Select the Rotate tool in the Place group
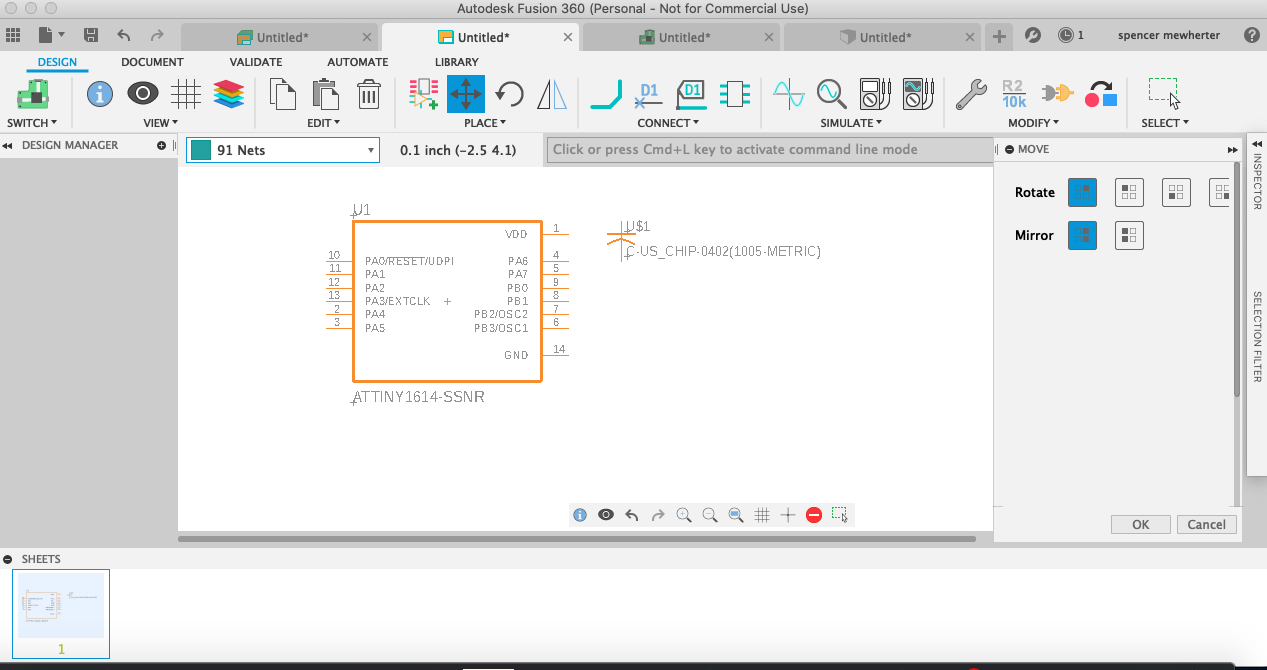1267x670 pixels. 509,95
